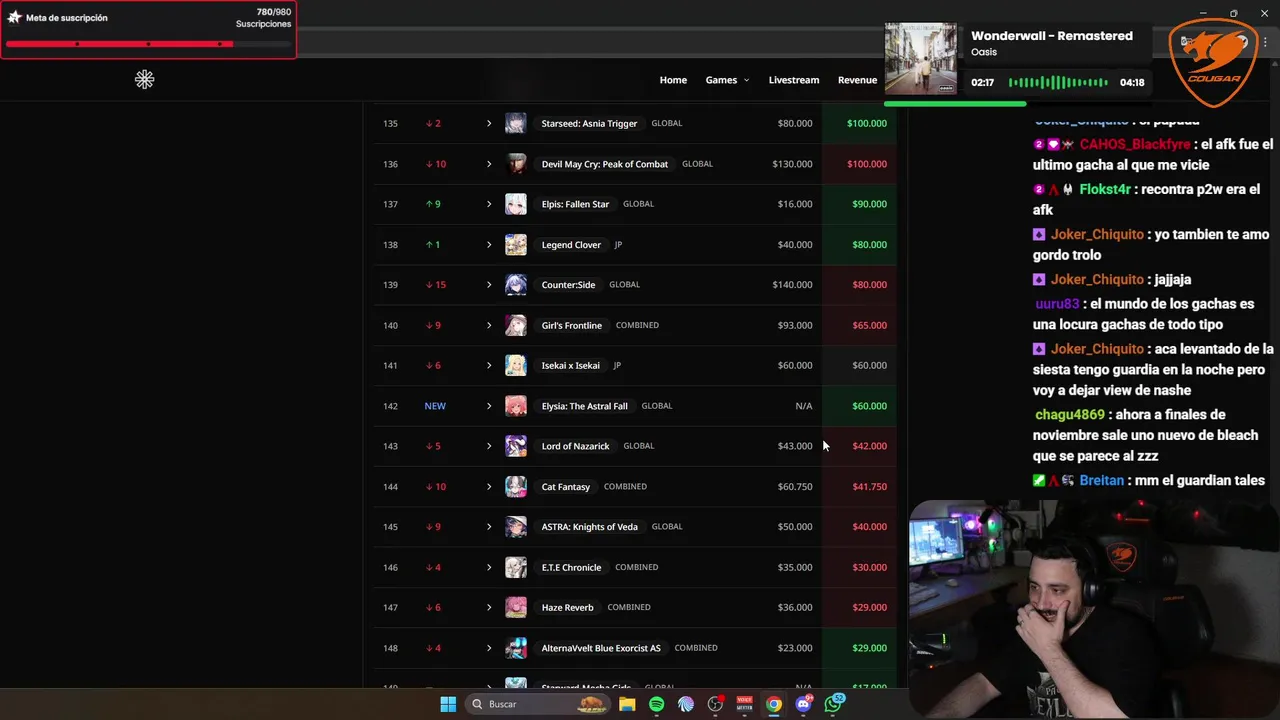Expand the Counter:Side row chevron
Screen dimensions: 1280x720
(x=489, y=285)
